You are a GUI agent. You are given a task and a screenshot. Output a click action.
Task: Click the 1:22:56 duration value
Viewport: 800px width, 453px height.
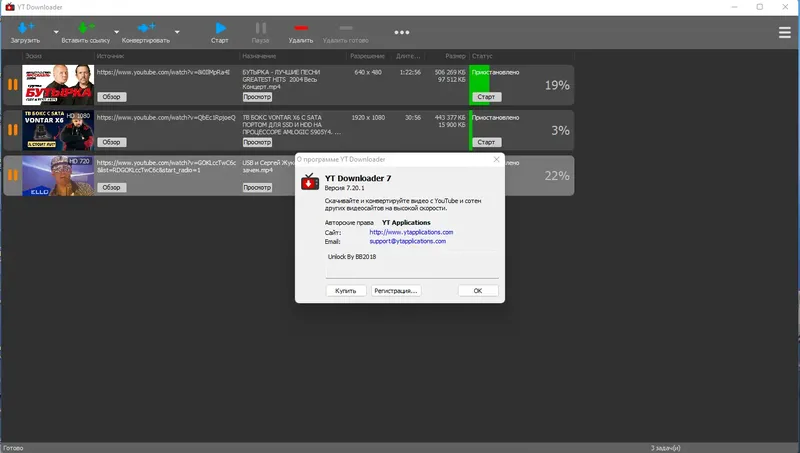pos(410,72)
